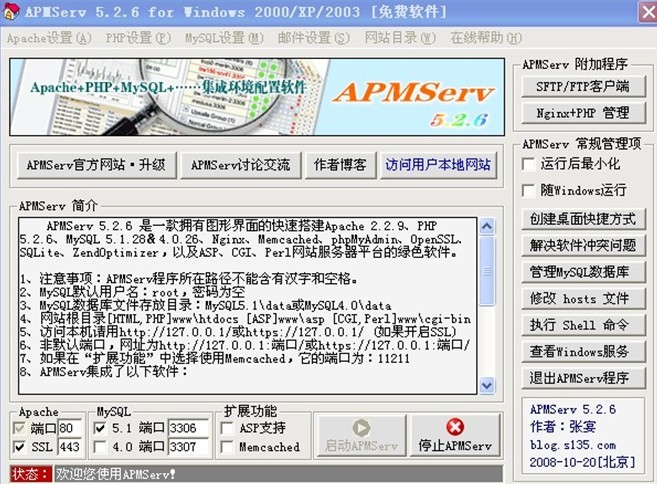Click the status text 欢迎您使用APMServ!
Screen dimensions: 657x484
[x=116, y=474]
